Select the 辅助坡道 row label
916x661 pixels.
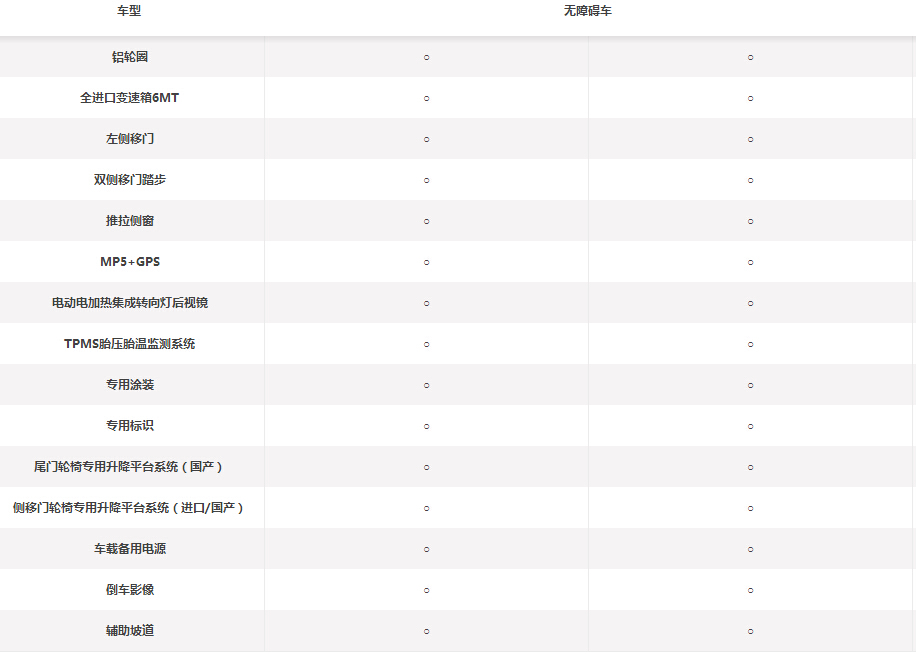130,631
